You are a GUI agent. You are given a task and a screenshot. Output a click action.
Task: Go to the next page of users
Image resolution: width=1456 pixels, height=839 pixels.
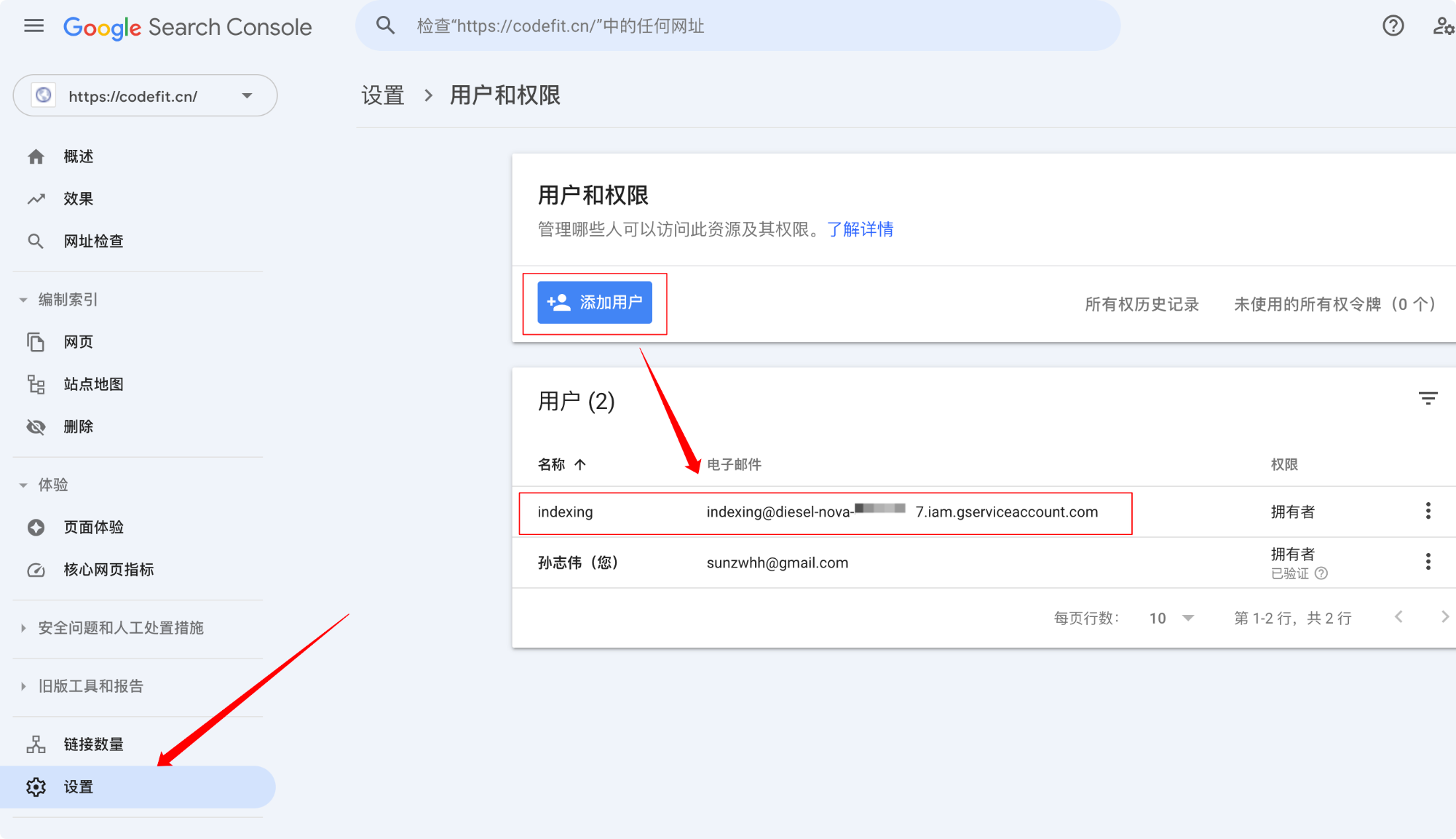[1445, 617]
